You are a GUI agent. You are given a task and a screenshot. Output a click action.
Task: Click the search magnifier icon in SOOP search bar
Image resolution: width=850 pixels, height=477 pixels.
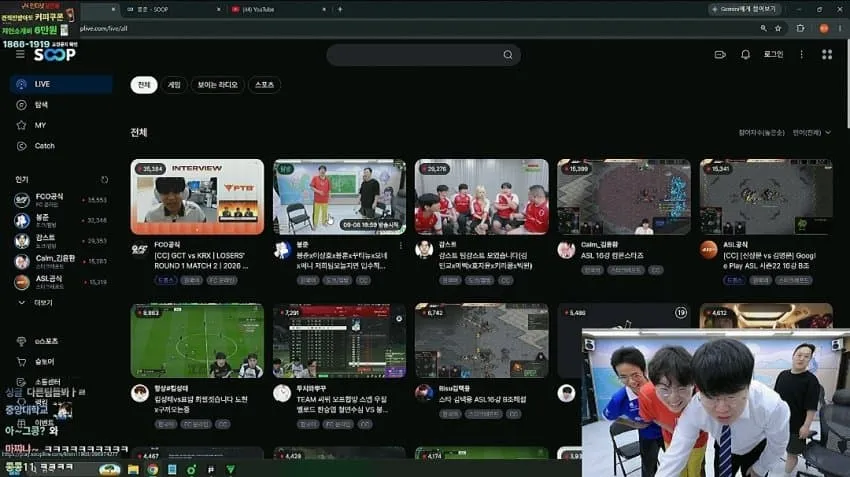pyautogui.click(x=508, y=55)
